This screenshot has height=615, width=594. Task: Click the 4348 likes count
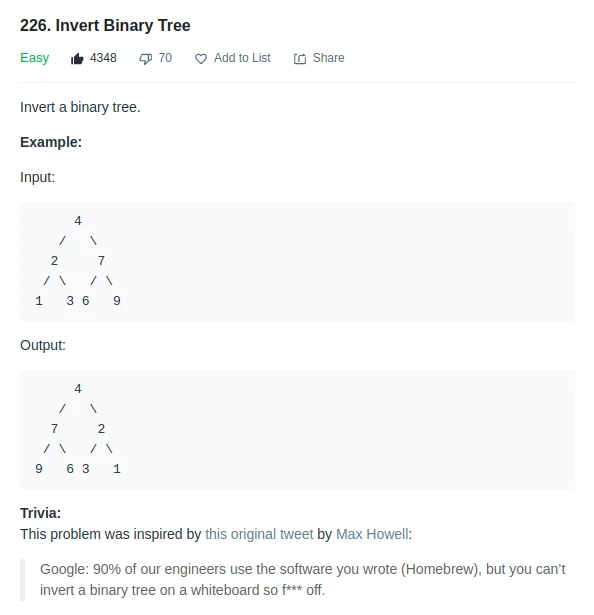(103, 58)
